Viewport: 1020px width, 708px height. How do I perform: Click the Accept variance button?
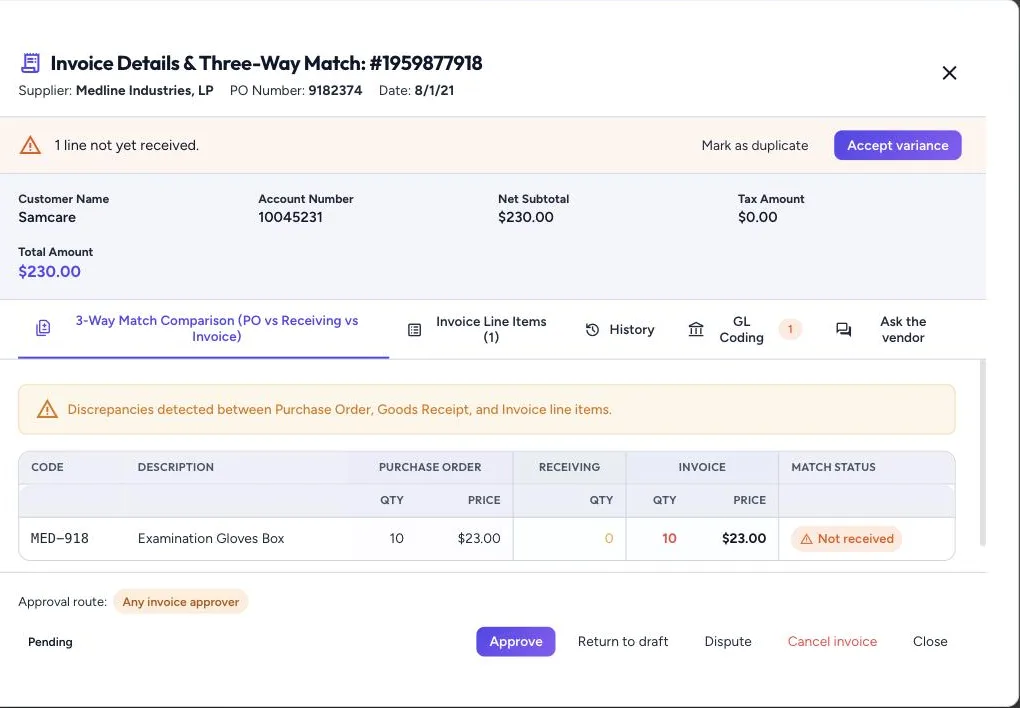coord(898,145)
